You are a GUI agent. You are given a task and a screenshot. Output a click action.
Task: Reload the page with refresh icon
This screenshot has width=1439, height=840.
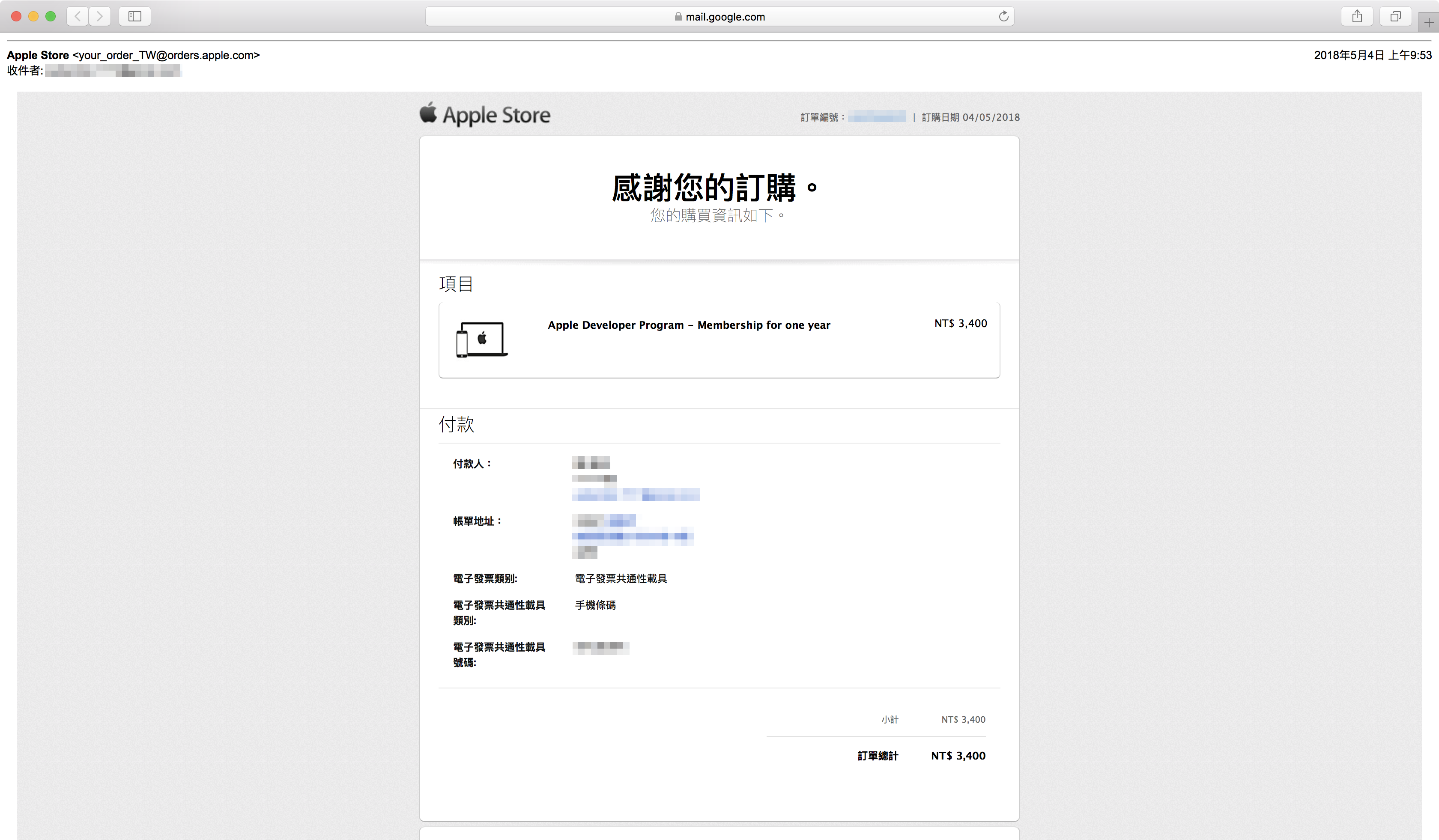(1003, 16)
